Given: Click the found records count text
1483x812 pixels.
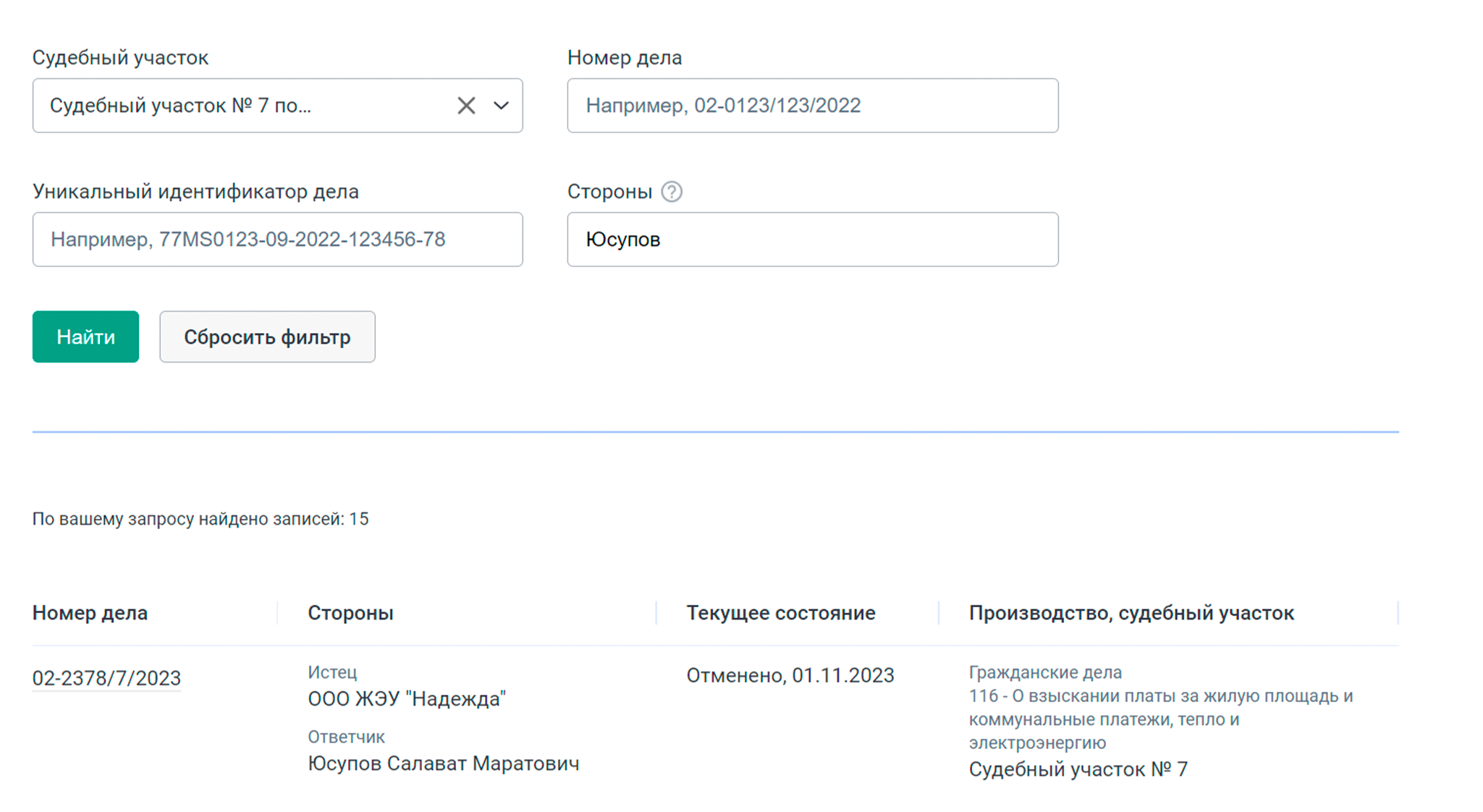Looking at the screenshot, I should tap(200, 519).
